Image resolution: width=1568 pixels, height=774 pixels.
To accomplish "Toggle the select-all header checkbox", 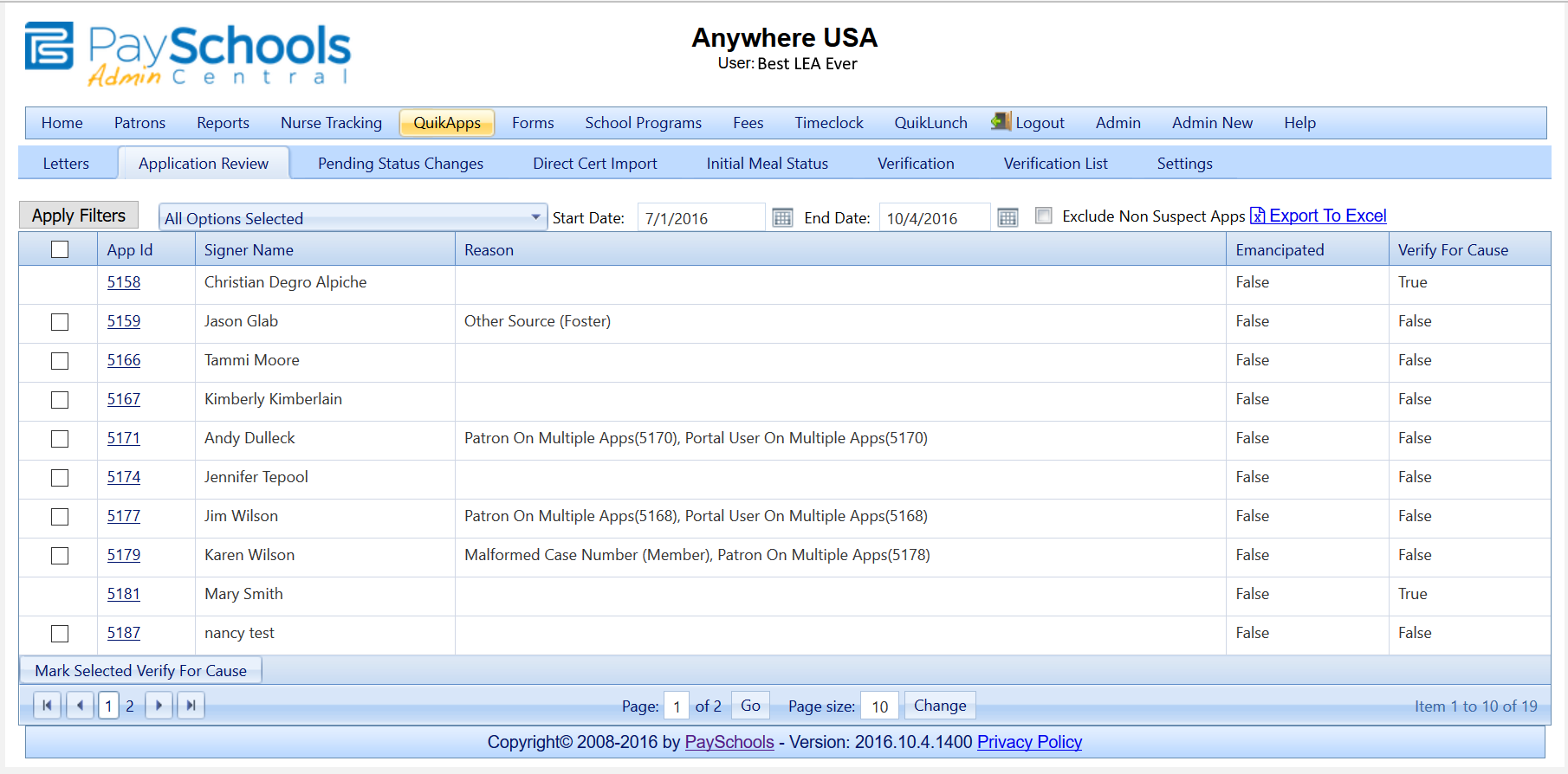I will tap(60, 249).
